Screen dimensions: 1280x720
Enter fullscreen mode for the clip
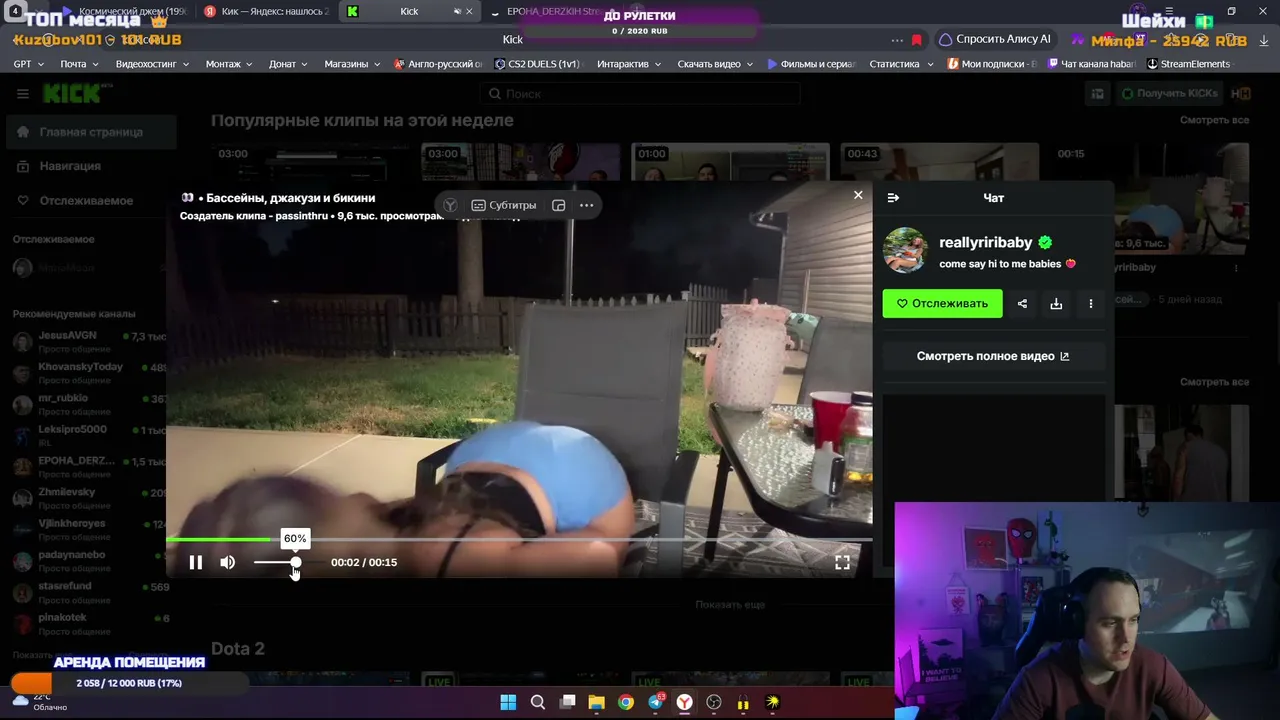point(842,562)
